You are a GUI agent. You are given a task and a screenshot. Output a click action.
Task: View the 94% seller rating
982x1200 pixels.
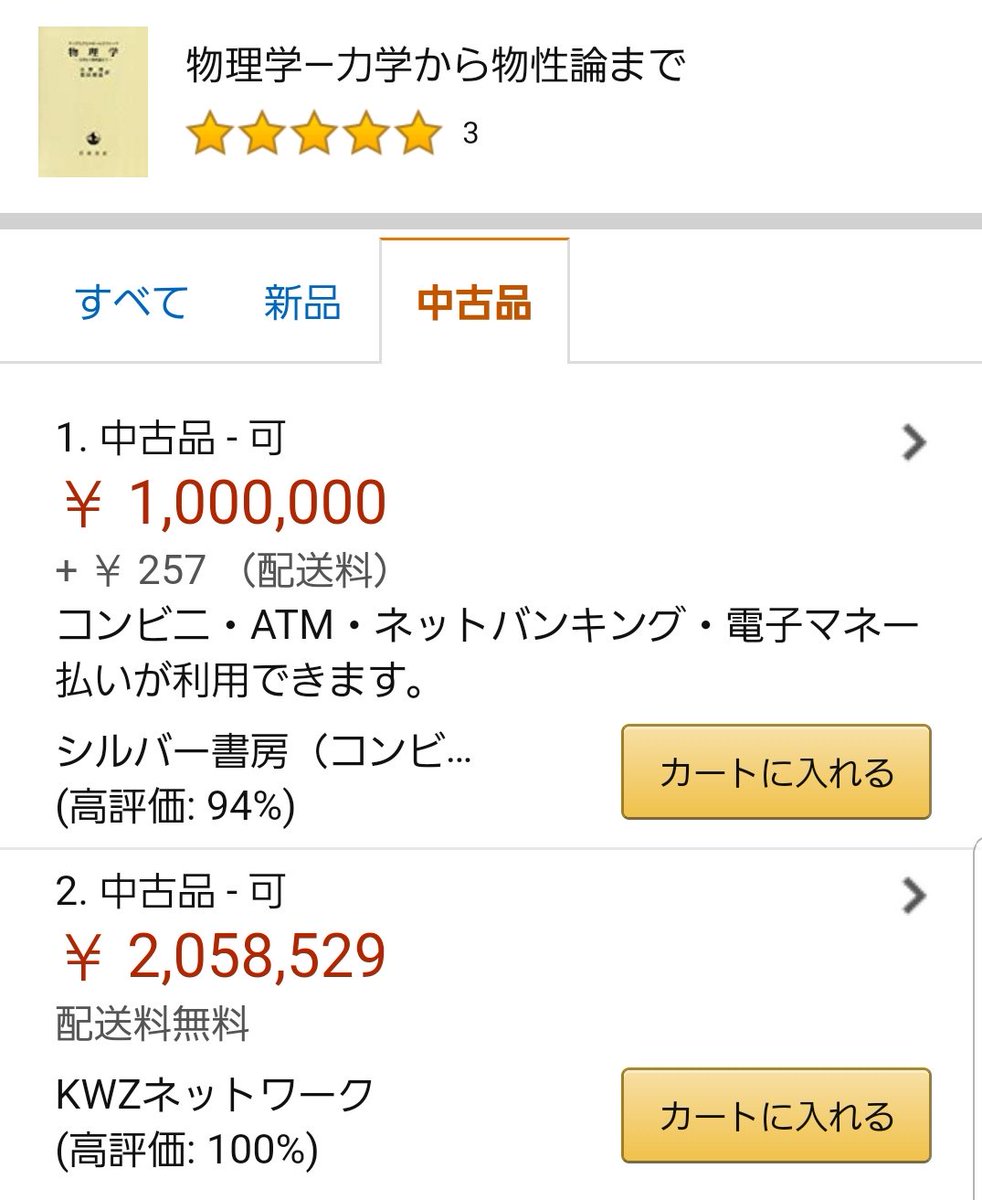(176, 806)
